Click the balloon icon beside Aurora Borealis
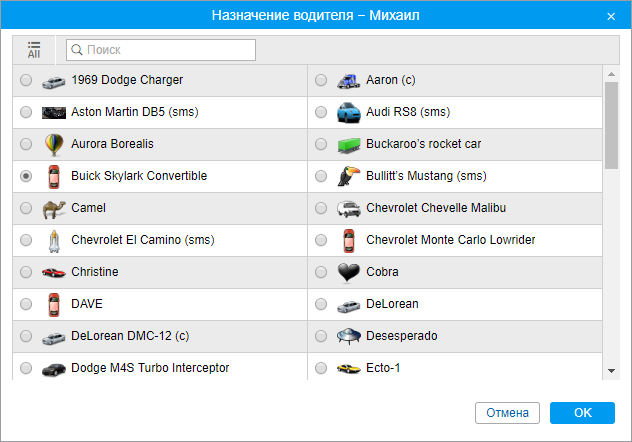This screenshot has height=442, width=632. click(54, 144)
